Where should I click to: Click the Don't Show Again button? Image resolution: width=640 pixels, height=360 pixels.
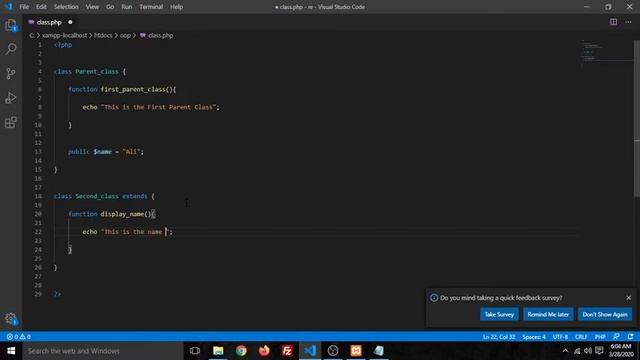tap(605, 314)
